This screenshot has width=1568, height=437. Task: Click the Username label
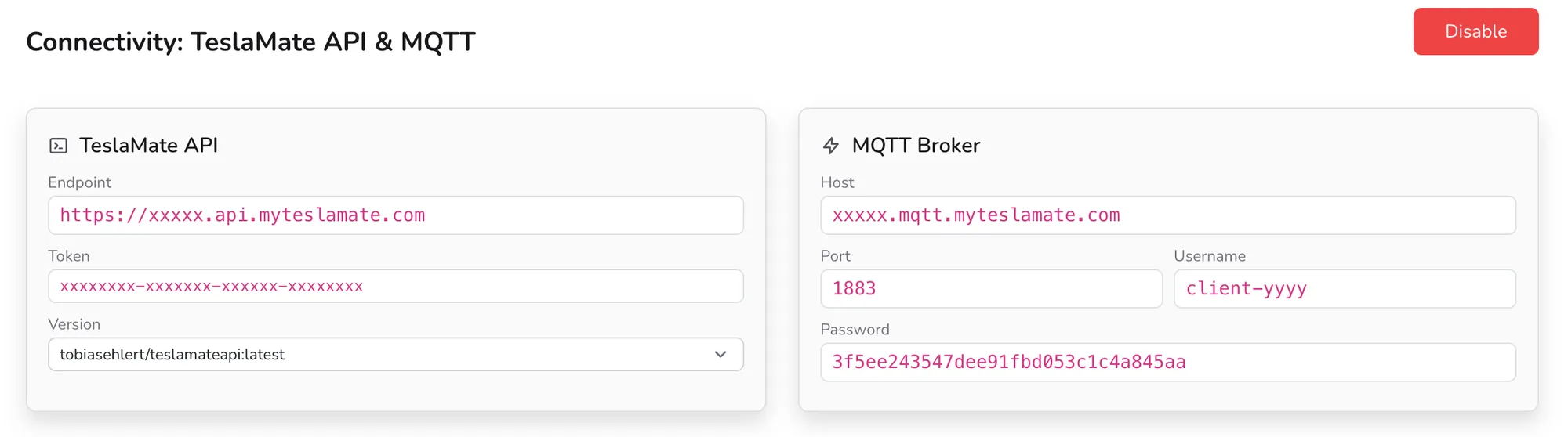coord(1210,256)
